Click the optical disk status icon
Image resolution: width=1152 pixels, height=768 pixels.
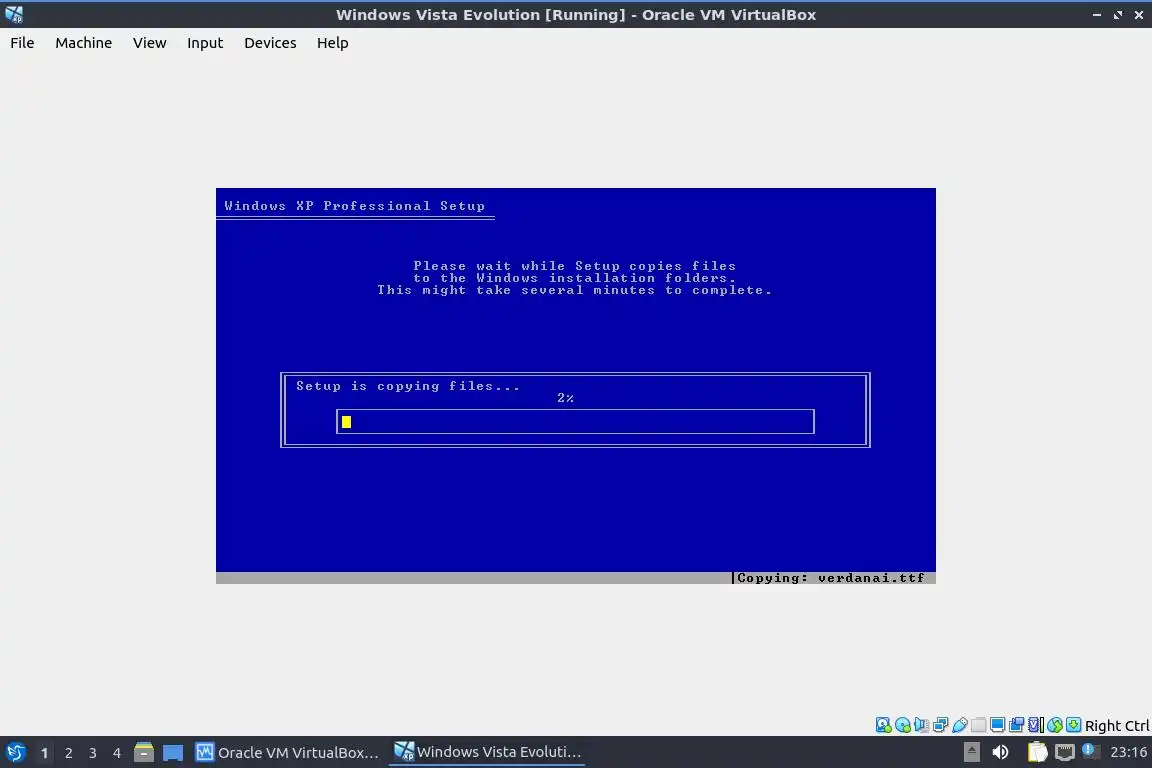(903, 725)
